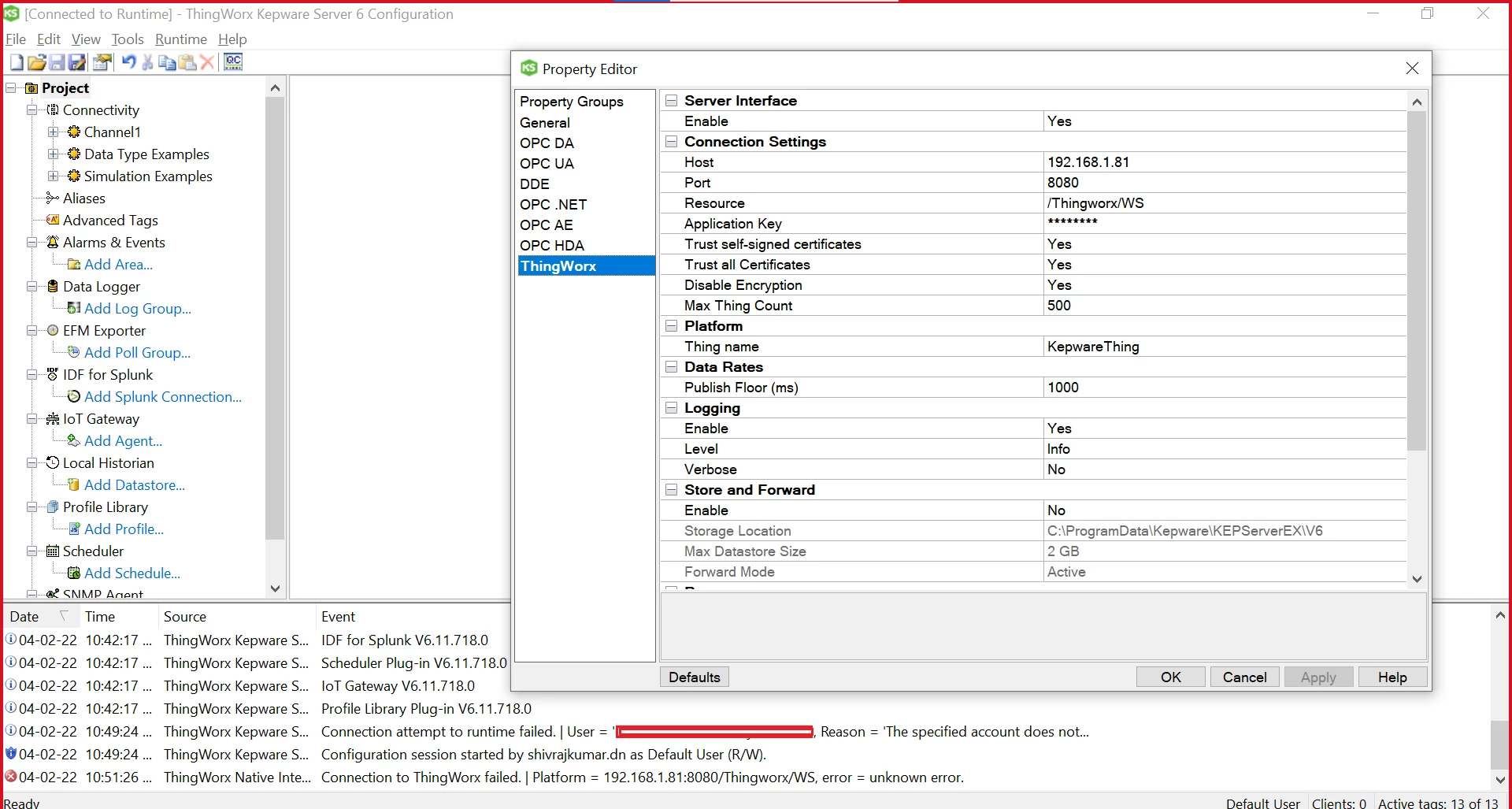
Task: Click the IDF for Splunk icon
Action: 53,374
